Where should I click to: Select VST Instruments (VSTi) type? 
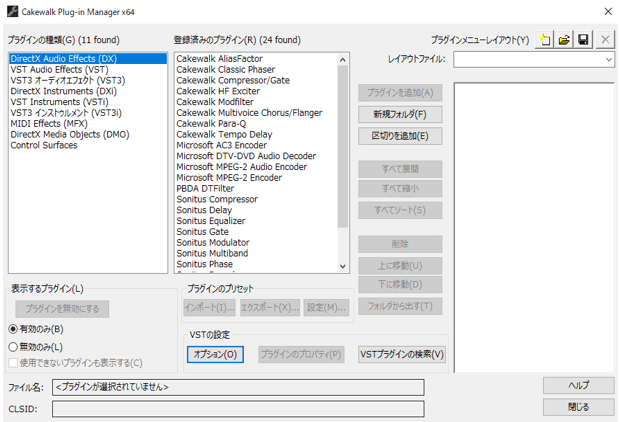[x=88, y=102]
